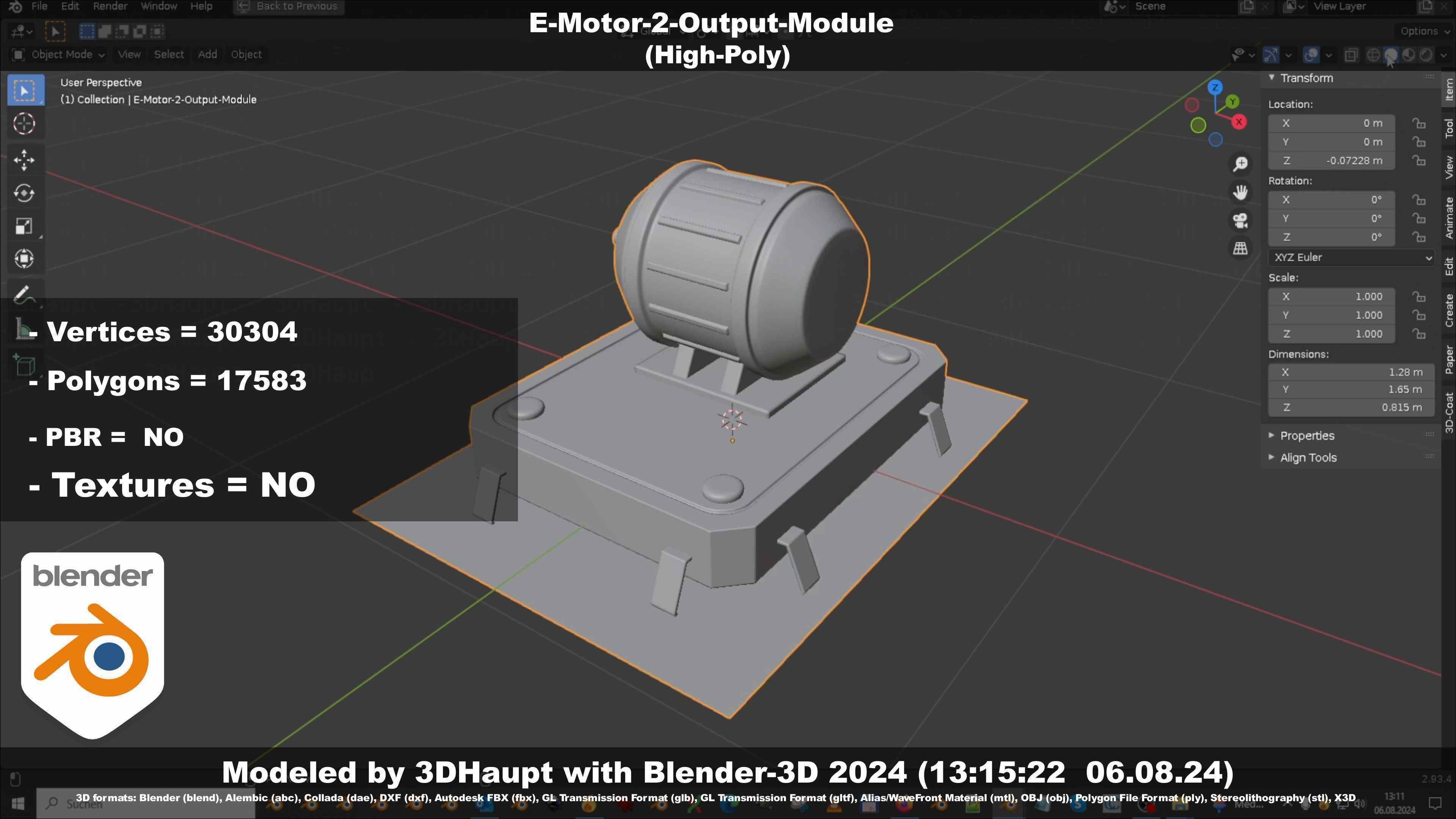
Task: Lock Rotation Z field
Action: tap(1419, 237)
